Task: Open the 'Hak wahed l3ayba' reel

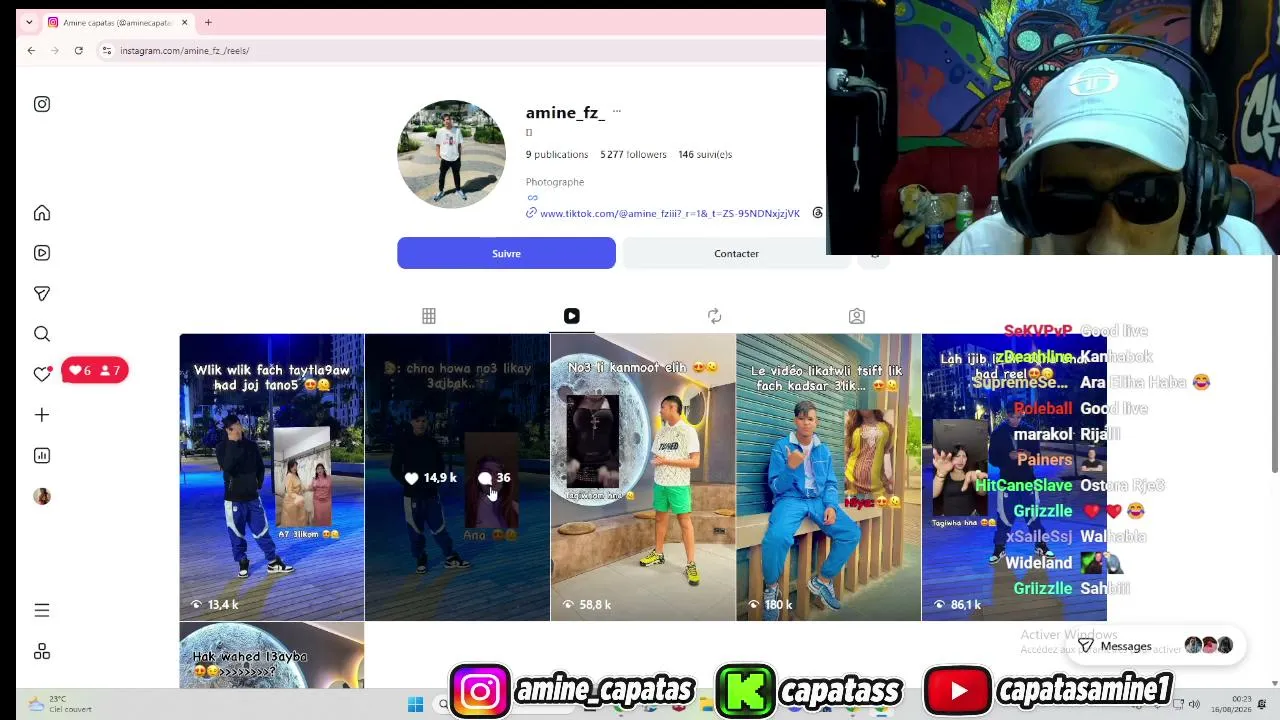Action: pyautogui.click(x=272, y=656)
